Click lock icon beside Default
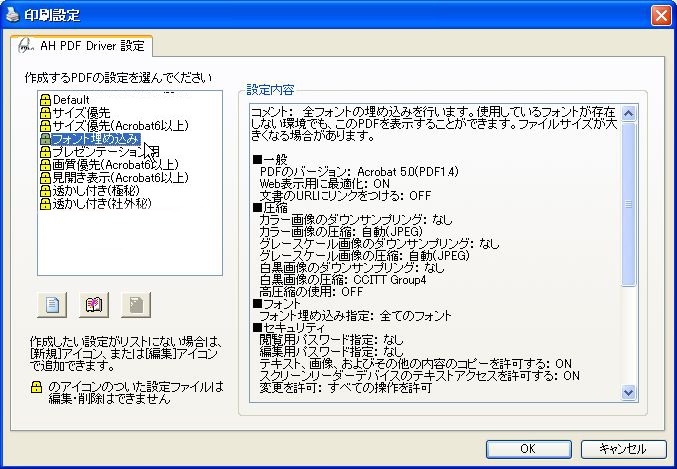Screen dimensions: 677x469 [x=45, y=100]
